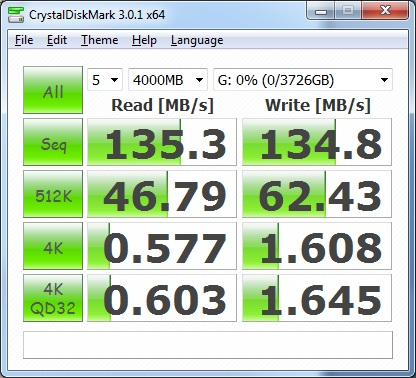Open the Language menu
The width and height of the screenshot is (416, 378).
[197, 40]
